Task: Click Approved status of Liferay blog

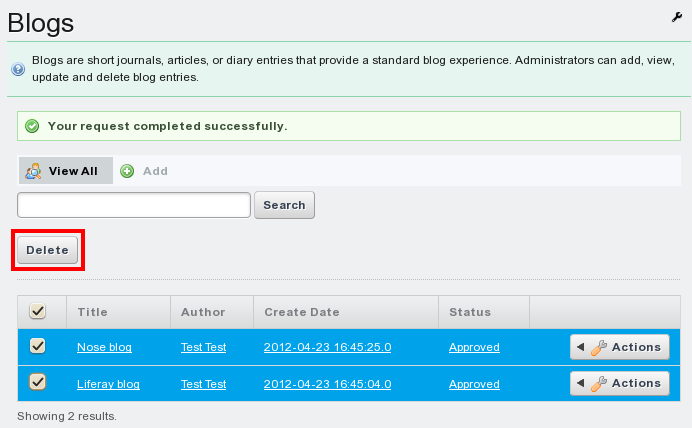Action: pyautogui.click(x=474, y=384)
